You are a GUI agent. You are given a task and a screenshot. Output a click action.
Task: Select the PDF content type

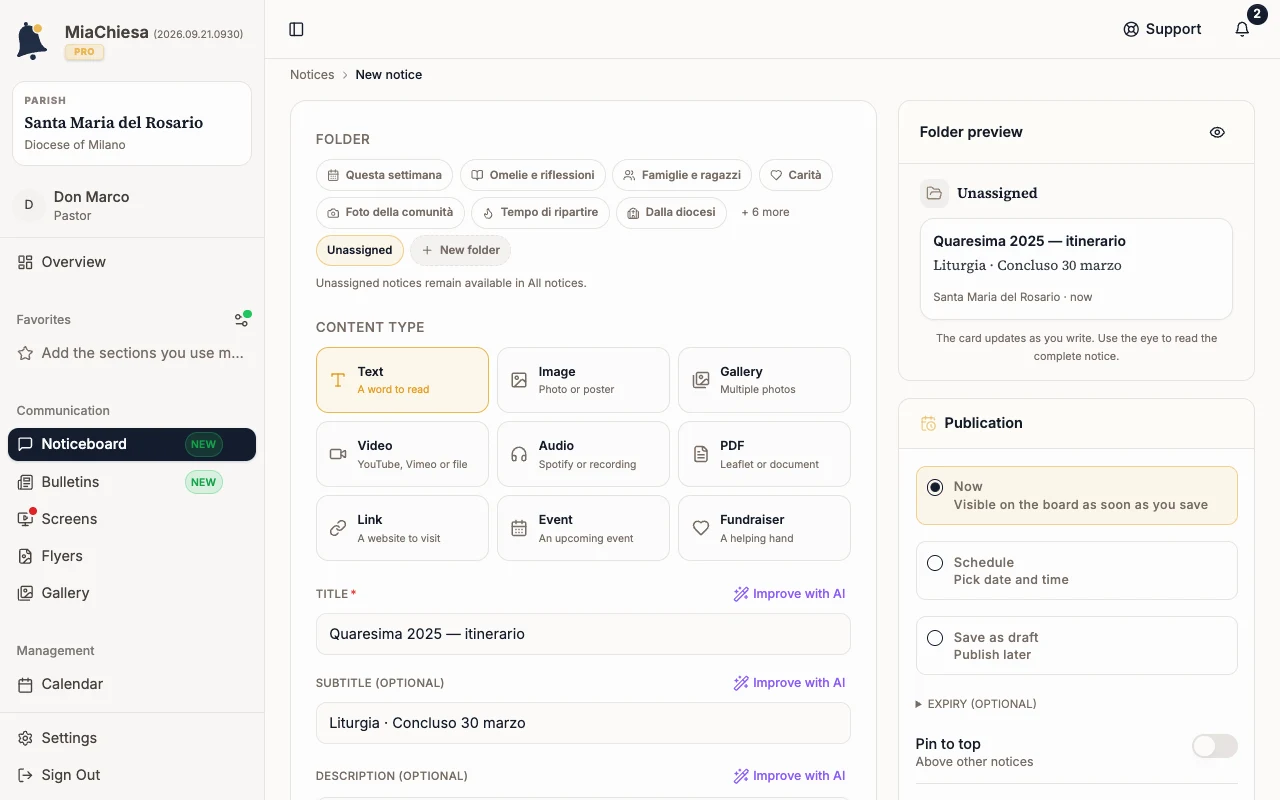764,454
